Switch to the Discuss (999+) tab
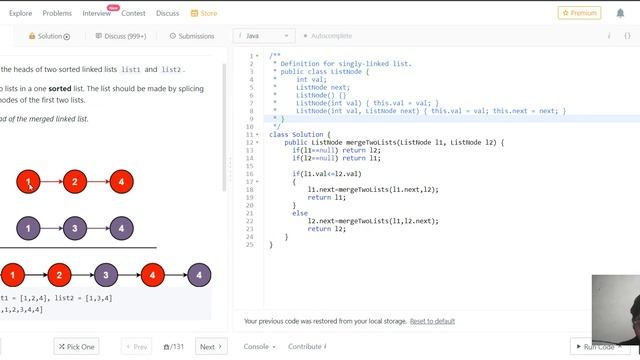 (x=121, y=36)
